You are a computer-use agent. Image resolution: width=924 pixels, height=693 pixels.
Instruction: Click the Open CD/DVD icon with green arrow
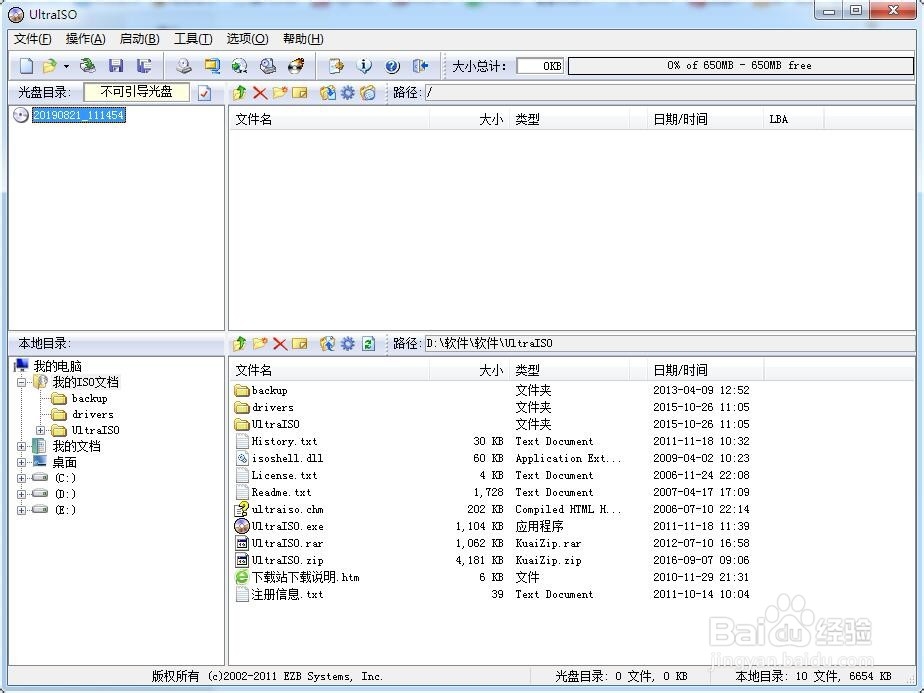pos(88,65)
